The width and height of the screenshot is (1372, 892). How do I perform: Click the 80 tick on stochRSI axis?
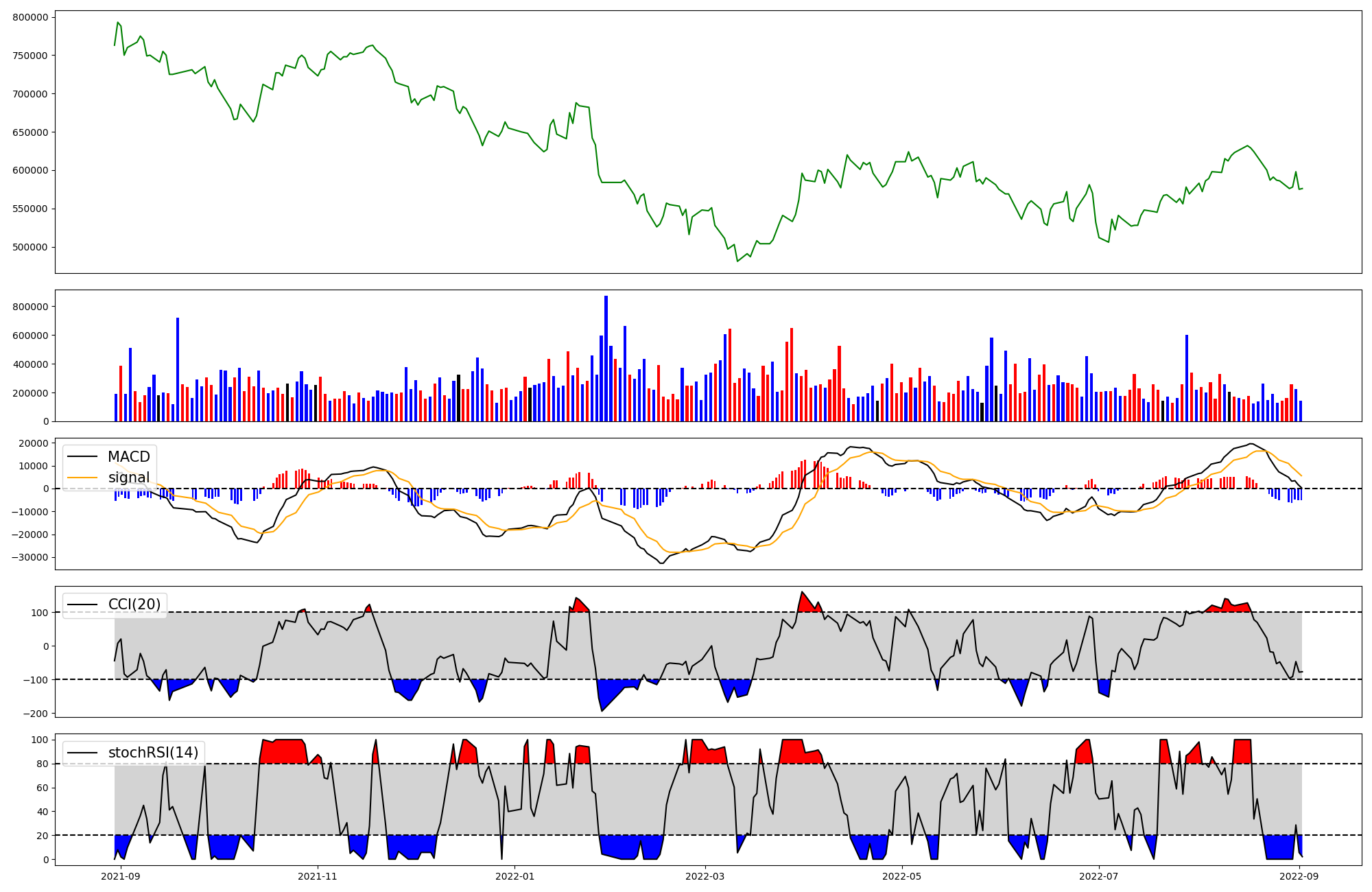click(x=43, y=764)
